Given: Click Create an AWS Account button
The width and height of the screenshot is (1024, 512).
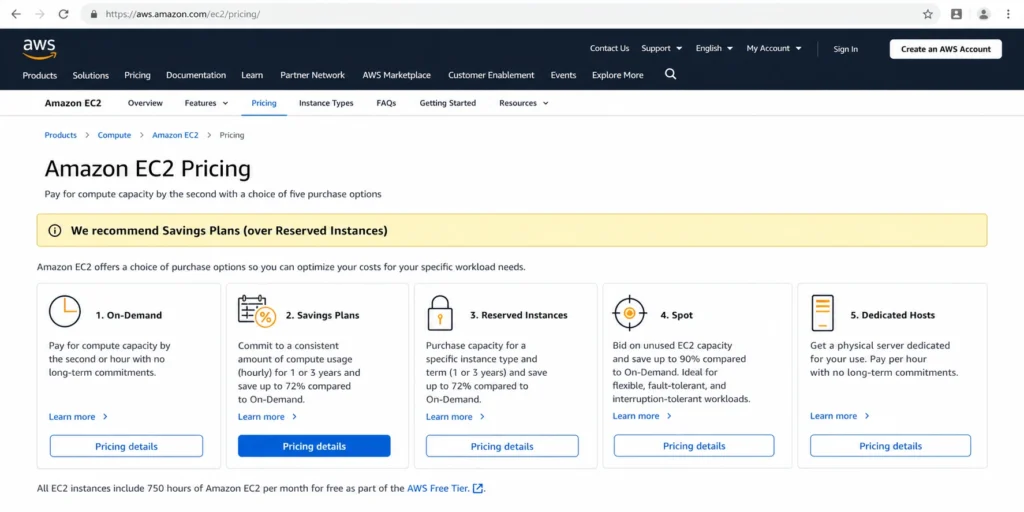Looking at the screenshot, I should coord(945,49).
